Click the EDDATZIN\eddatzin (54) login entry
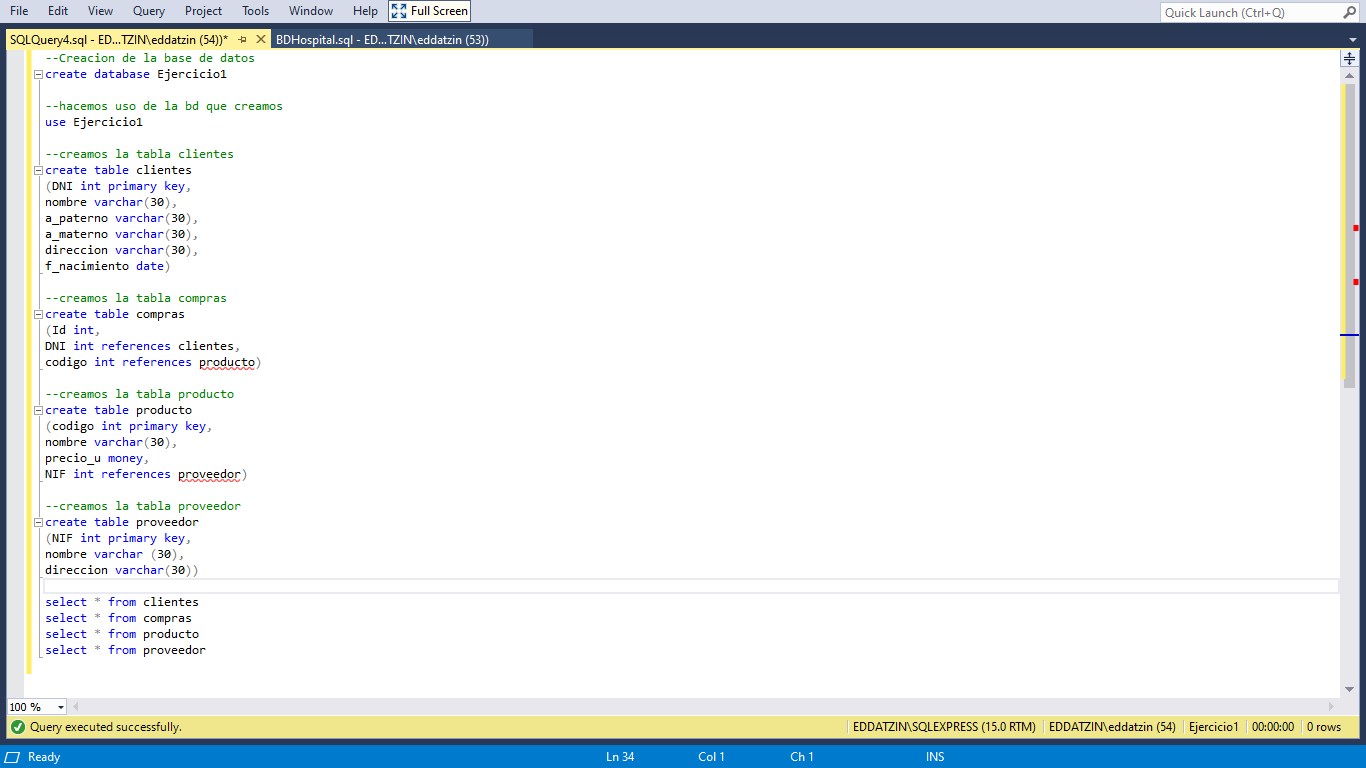Image resolution: width=1366 pixels, height=768 pixels. 1112,727
